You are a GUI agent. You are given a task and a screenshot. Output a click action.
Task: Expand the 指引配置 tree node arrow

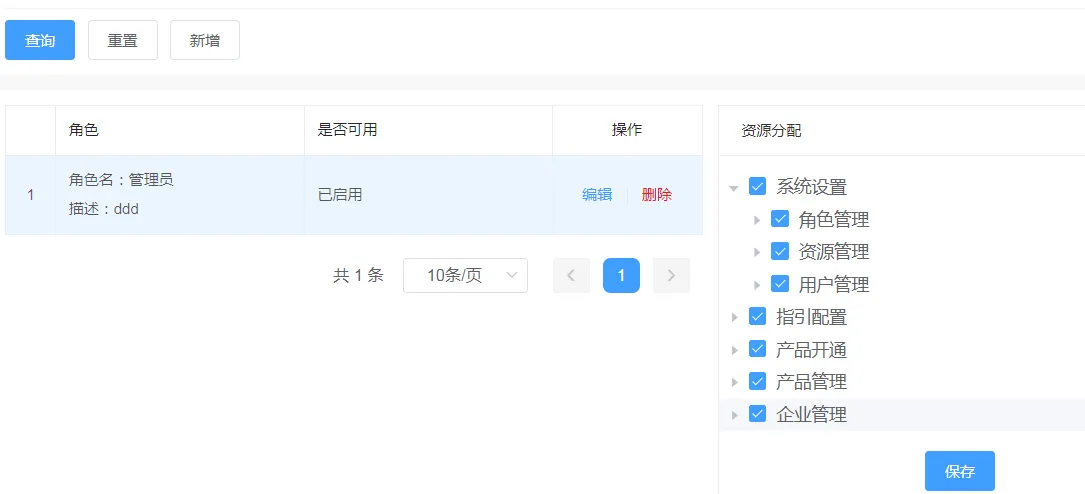734,318
